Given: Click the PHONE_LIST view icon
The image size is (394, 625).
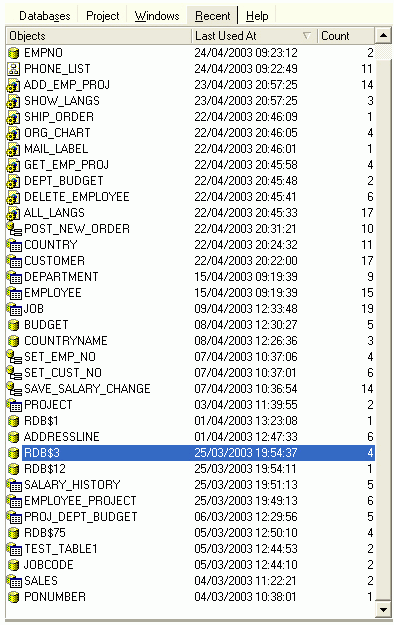Looking at the screenshot, I should (x=14, y=69).
